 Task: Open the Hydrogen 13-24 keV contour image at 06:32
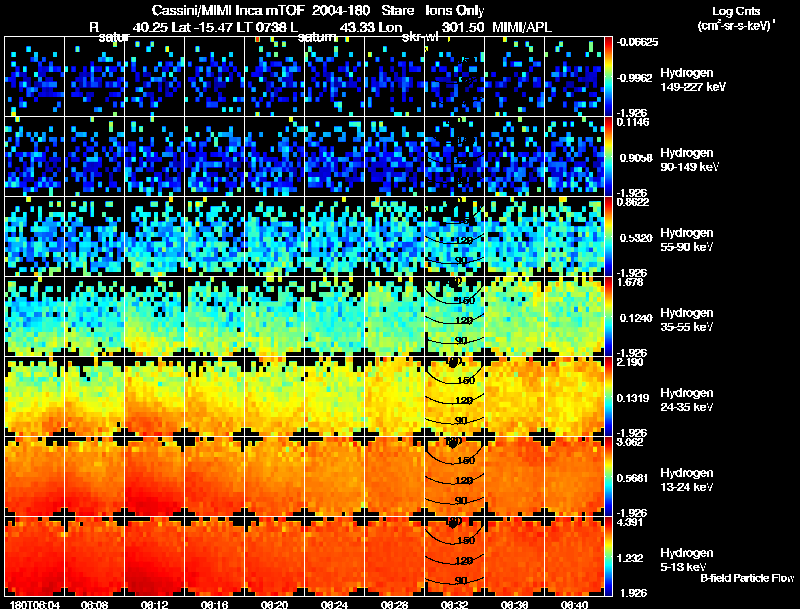[454, 477]
